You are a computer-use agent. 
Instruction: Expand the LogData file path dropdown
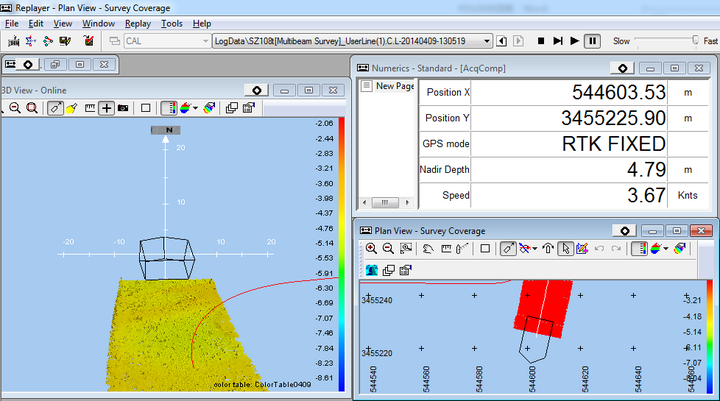tap(487, 41)
